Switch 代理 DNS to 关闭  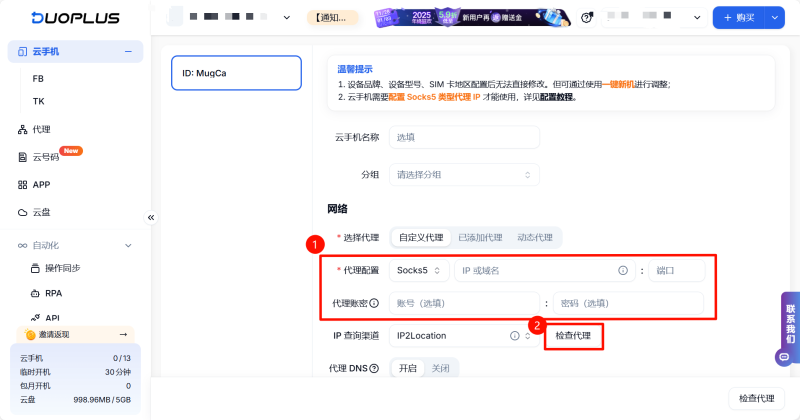440,368
